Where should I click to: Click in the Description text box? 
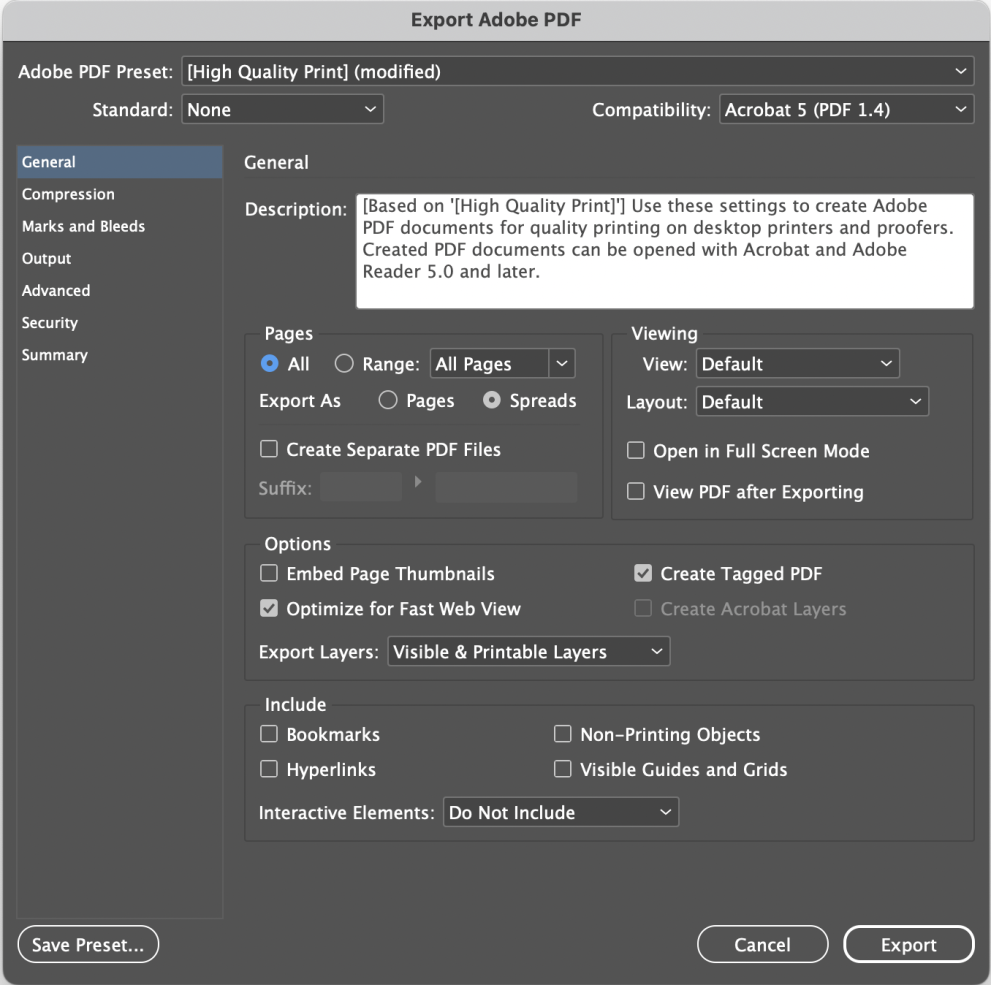click(x=664, y=250)
